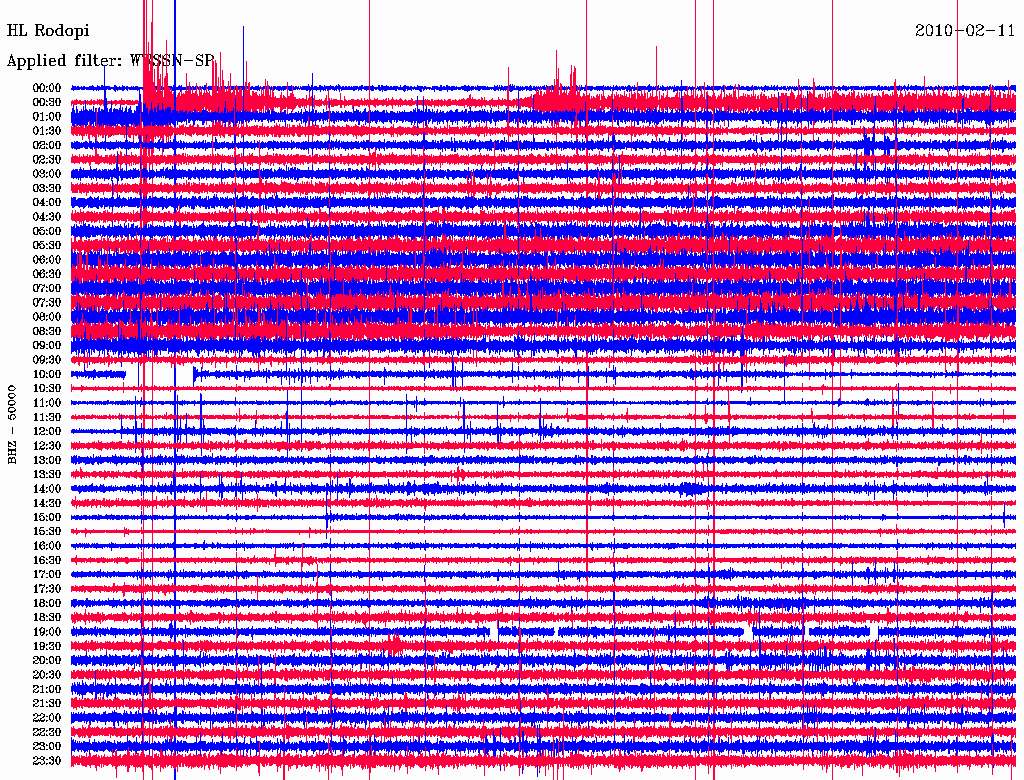Select the 22:30 time label
This screenshot has height=780, width=1024.
point(47,732)
